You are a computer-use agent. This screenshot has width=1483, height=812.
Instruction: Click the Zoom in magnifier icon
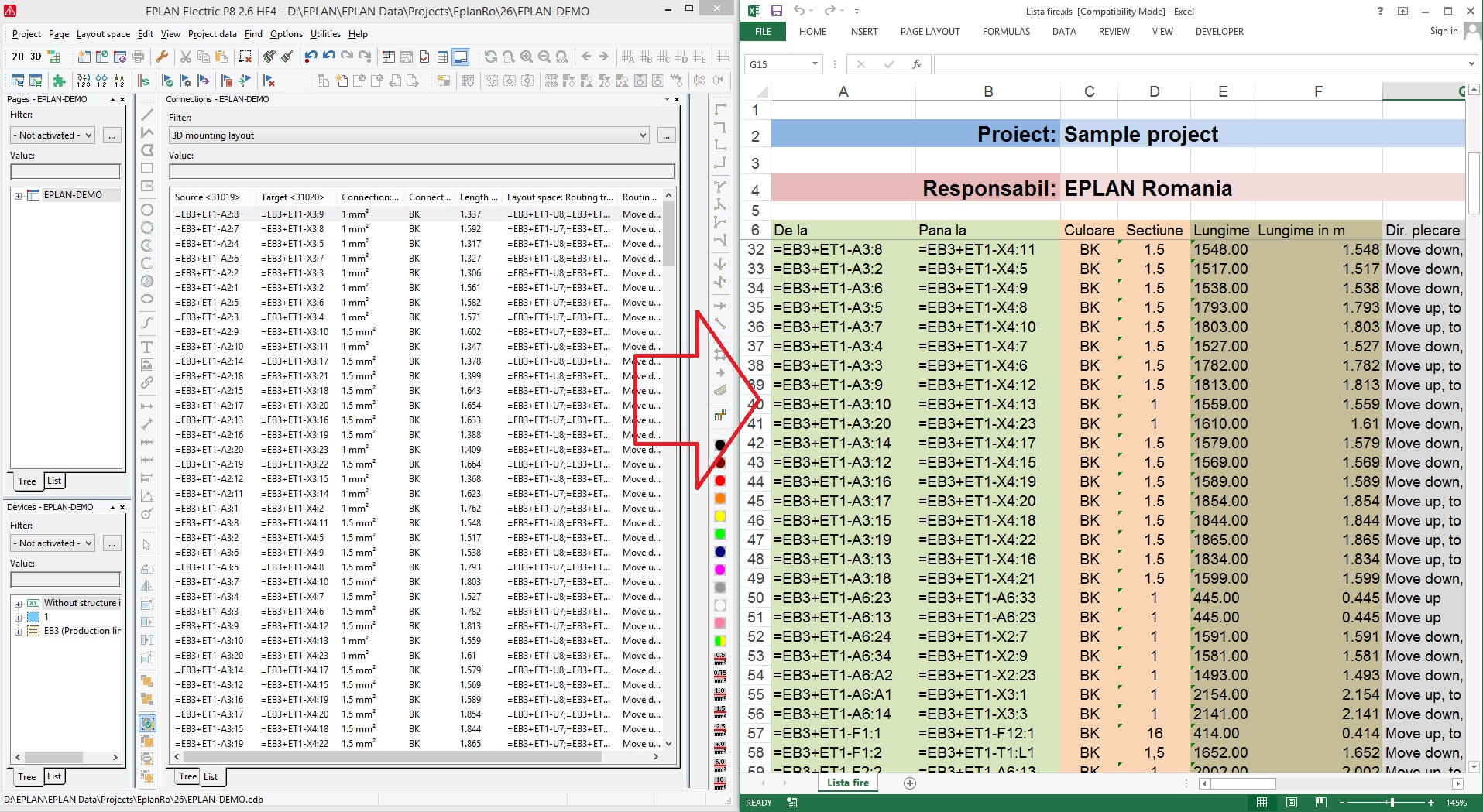527,57
